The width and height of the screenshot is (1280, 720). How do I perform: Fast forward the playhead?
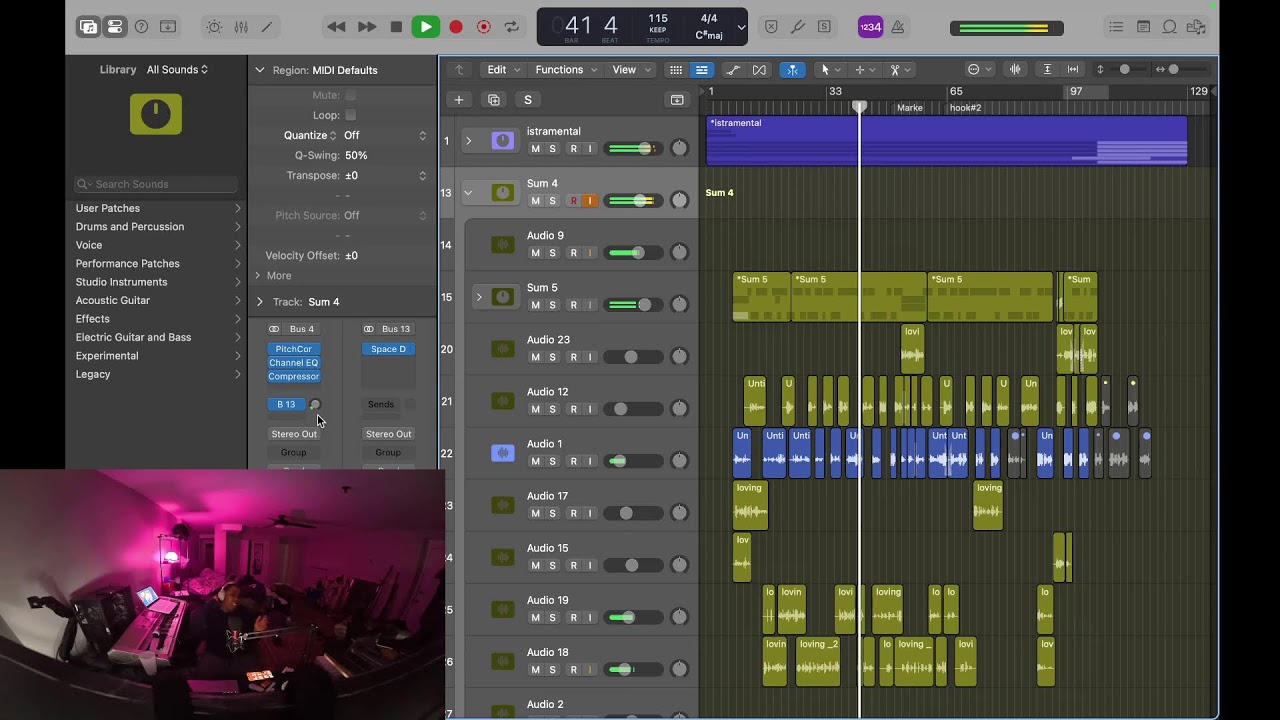(367, 27)
